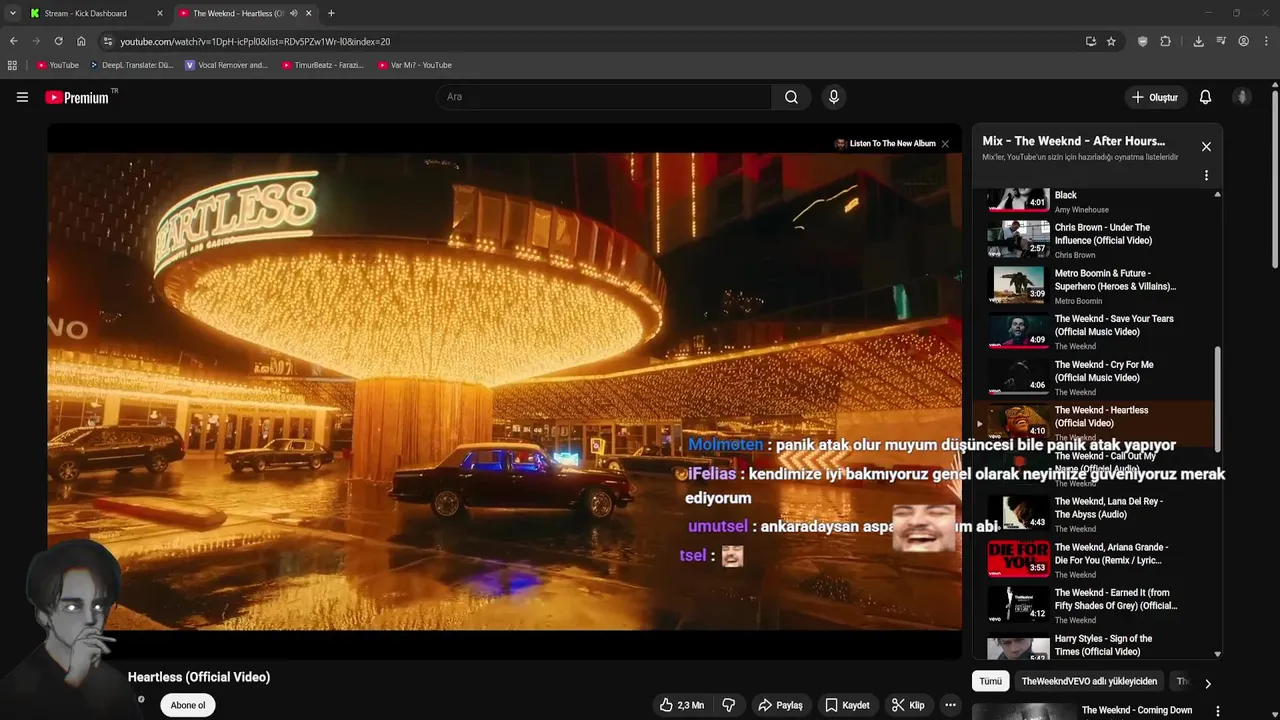1280x720 pixels.
Task: Dislike the video with the thumbs down
Action: tap(728, 705)
